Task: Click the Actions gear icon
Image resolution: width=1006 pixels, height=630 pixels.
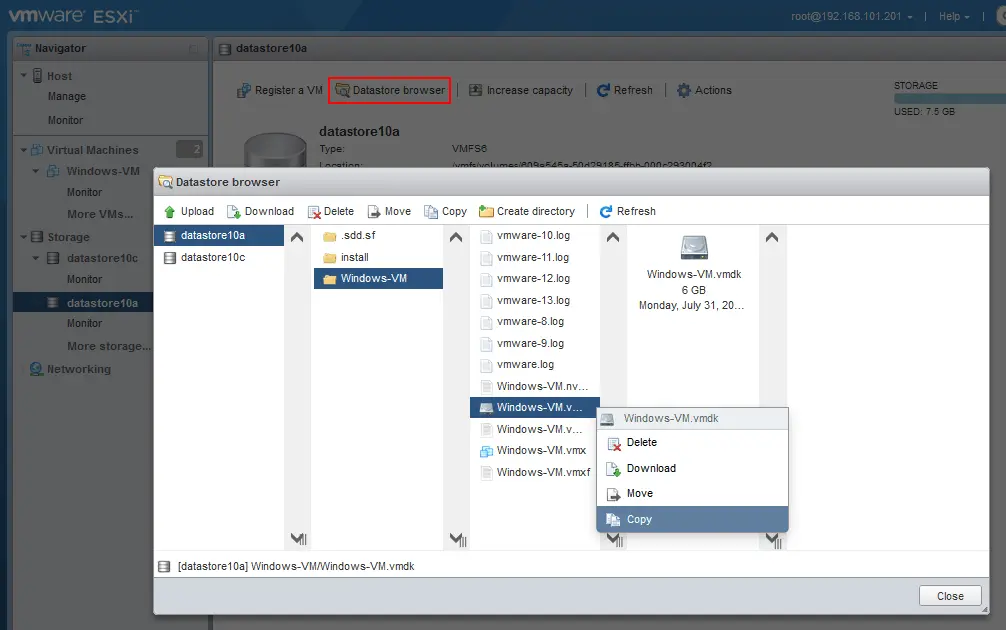Action: [684, 90]
